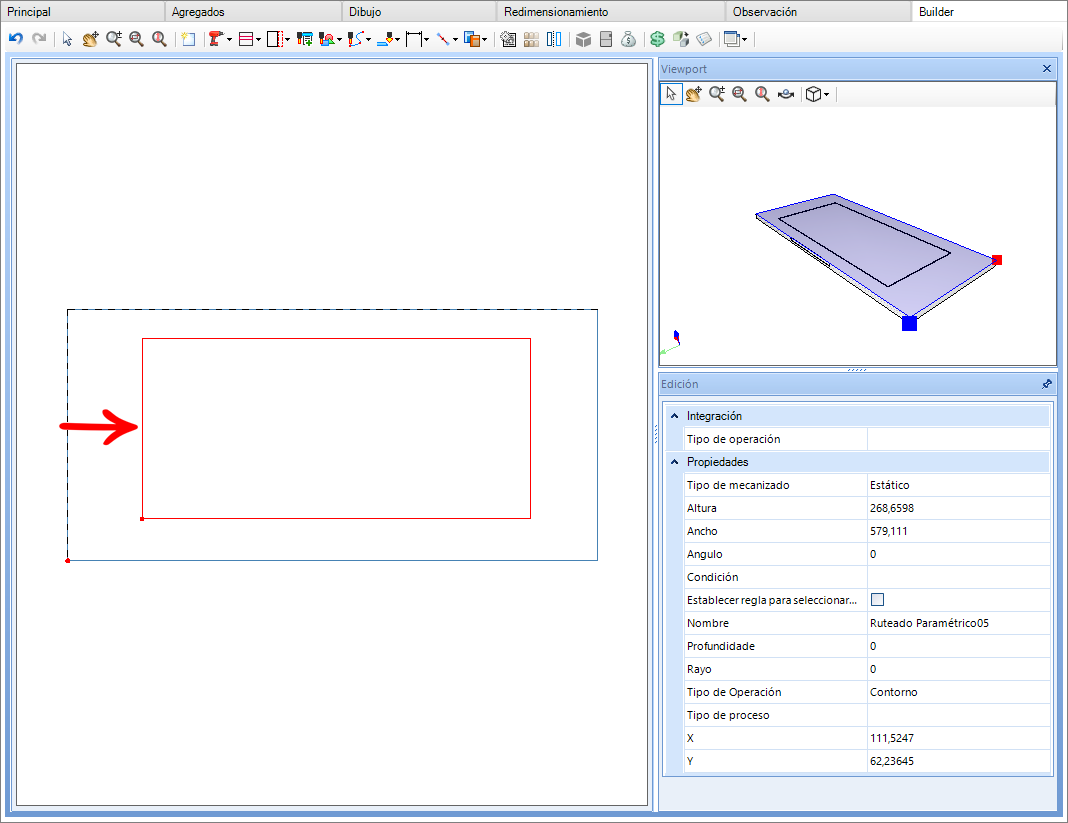Screen dimensions: 1068x823
Task: Open dropdown arrow beside colored shapes icon
Action: click(x=339, y=40)
